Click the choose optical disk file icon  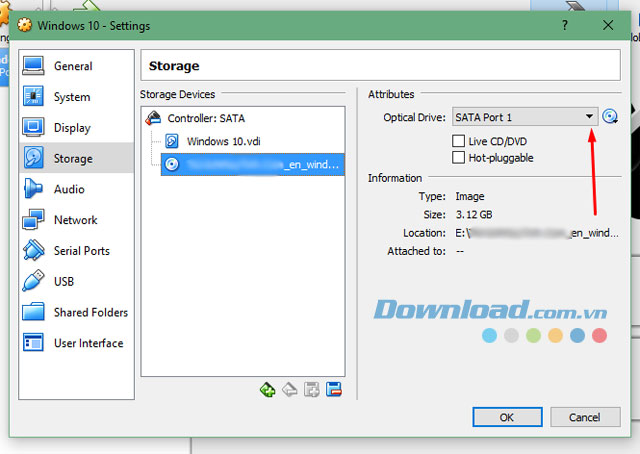(x=610, y=117)
